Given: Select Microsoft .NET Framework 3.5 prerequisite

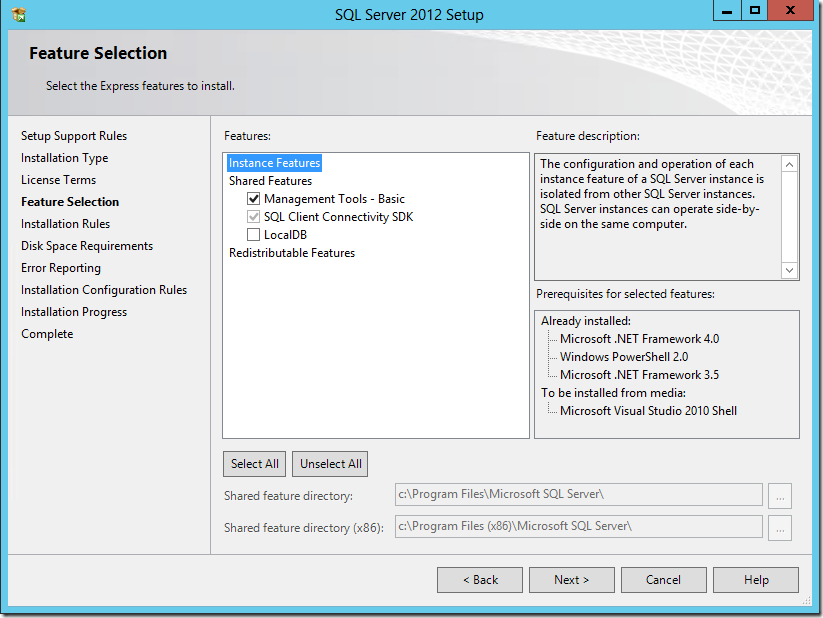Looking at the screenshot, I should [639, 374].
